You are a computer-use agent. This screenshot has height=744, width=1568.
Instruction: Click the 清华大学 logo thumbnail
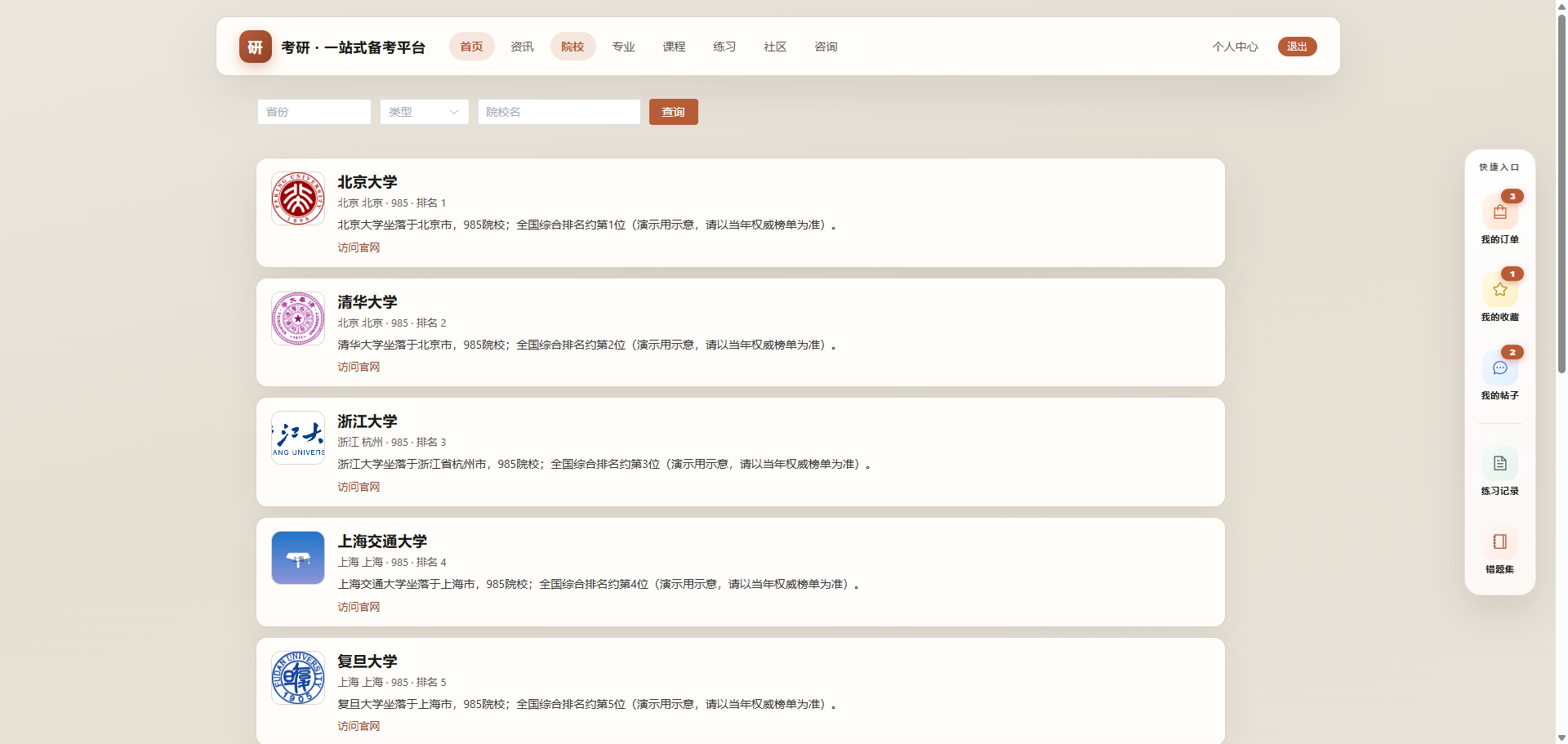pos(298,319)
